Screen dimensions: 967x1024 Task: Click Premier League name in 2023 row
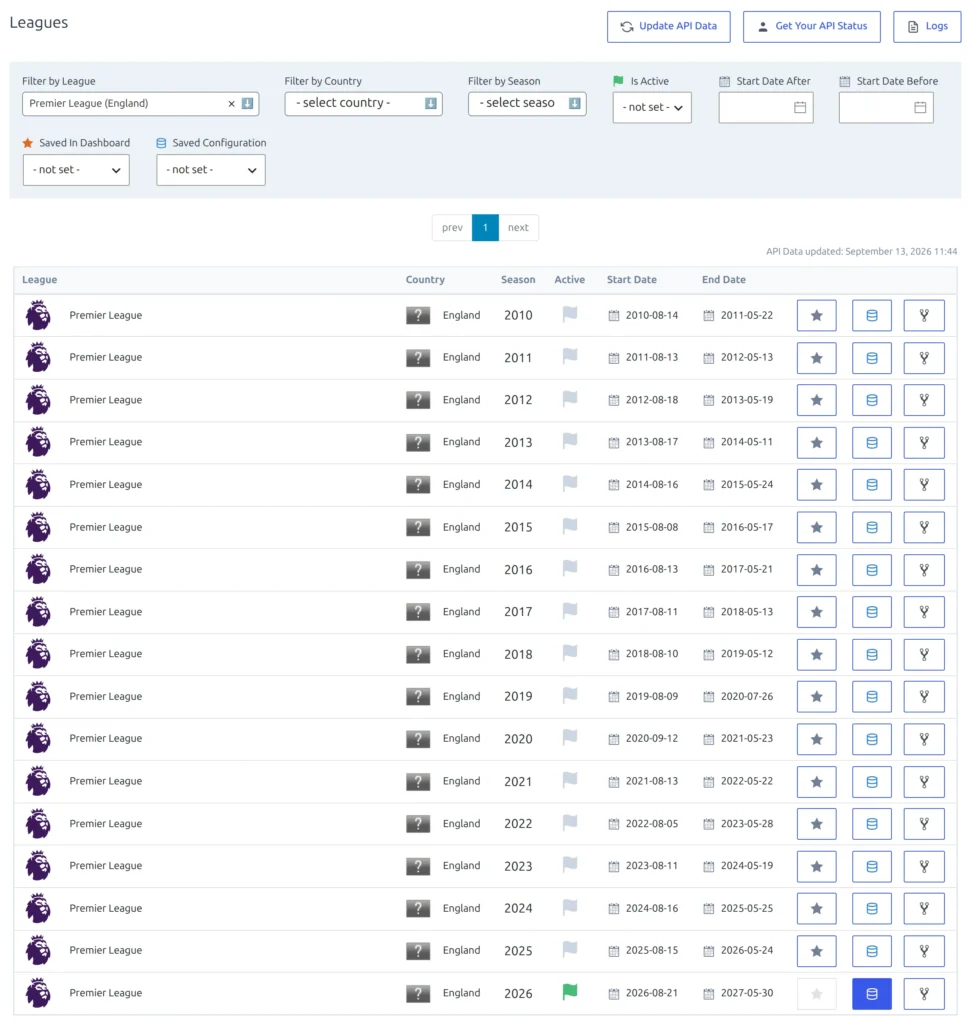(x=106, y=866)
